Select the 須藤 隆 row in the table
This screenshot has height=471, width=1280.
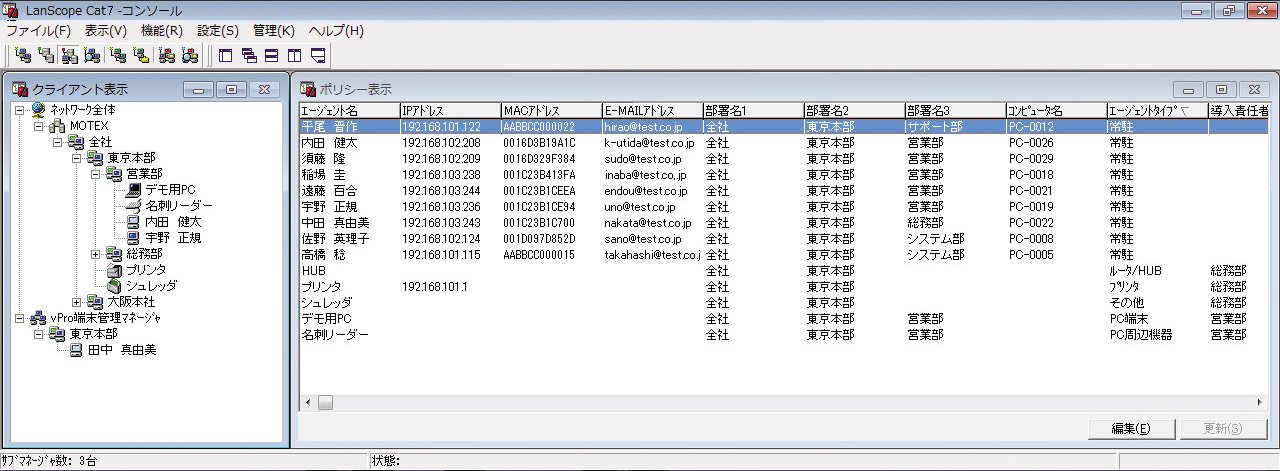coord(784,159)
